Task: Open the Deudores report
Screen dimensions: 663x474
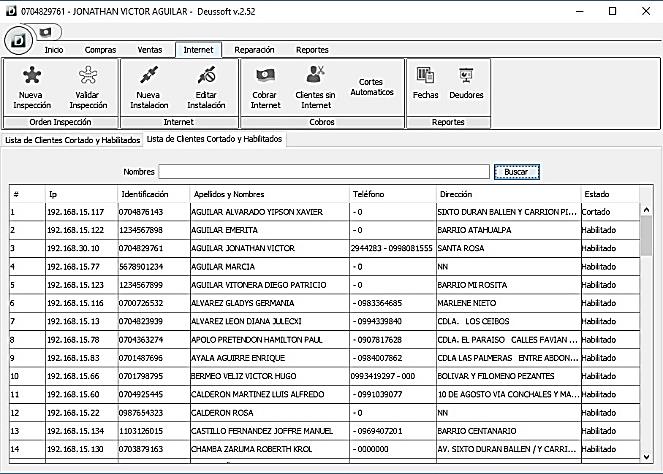Action: (466, 82)
